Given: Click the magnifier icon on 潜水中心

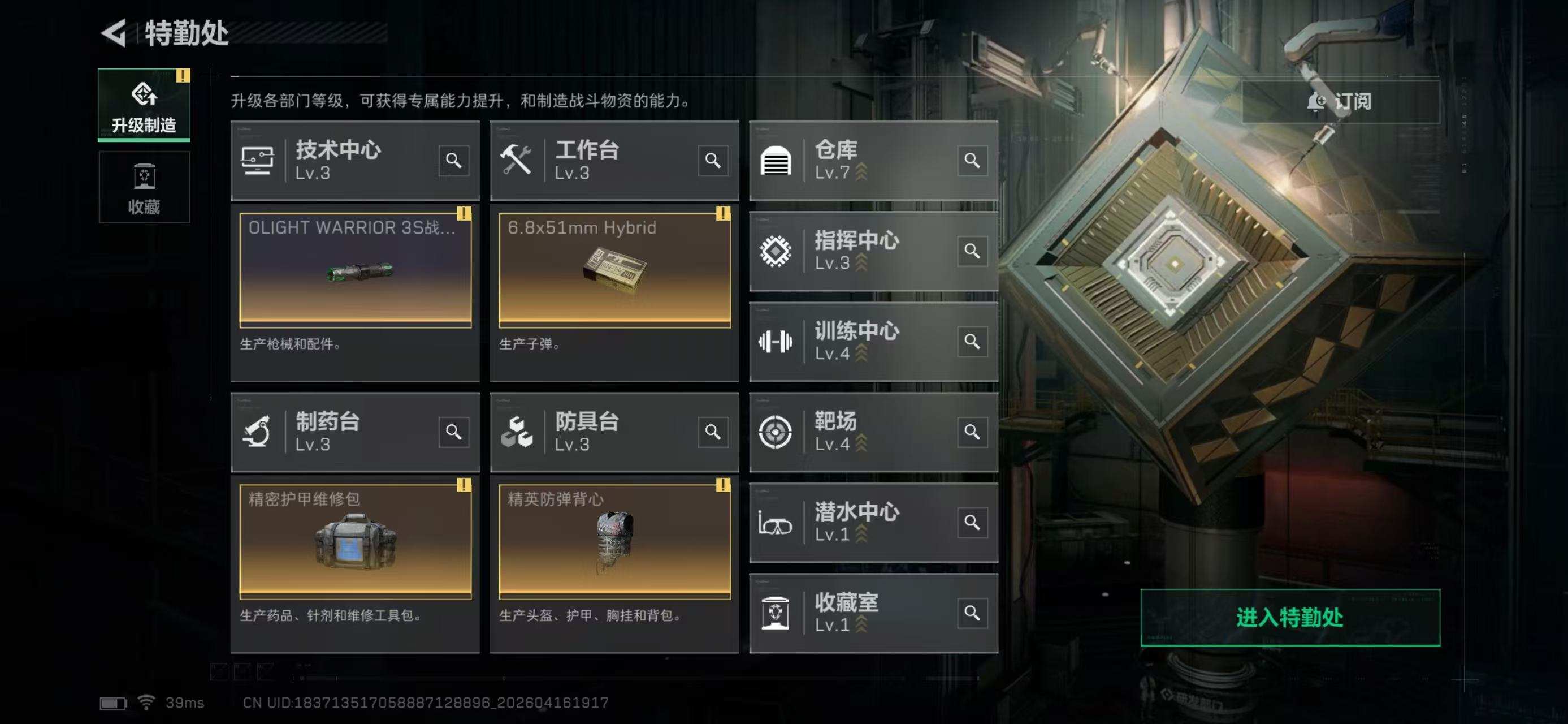Looking at the screenshot, I should (x=972, y=523).
